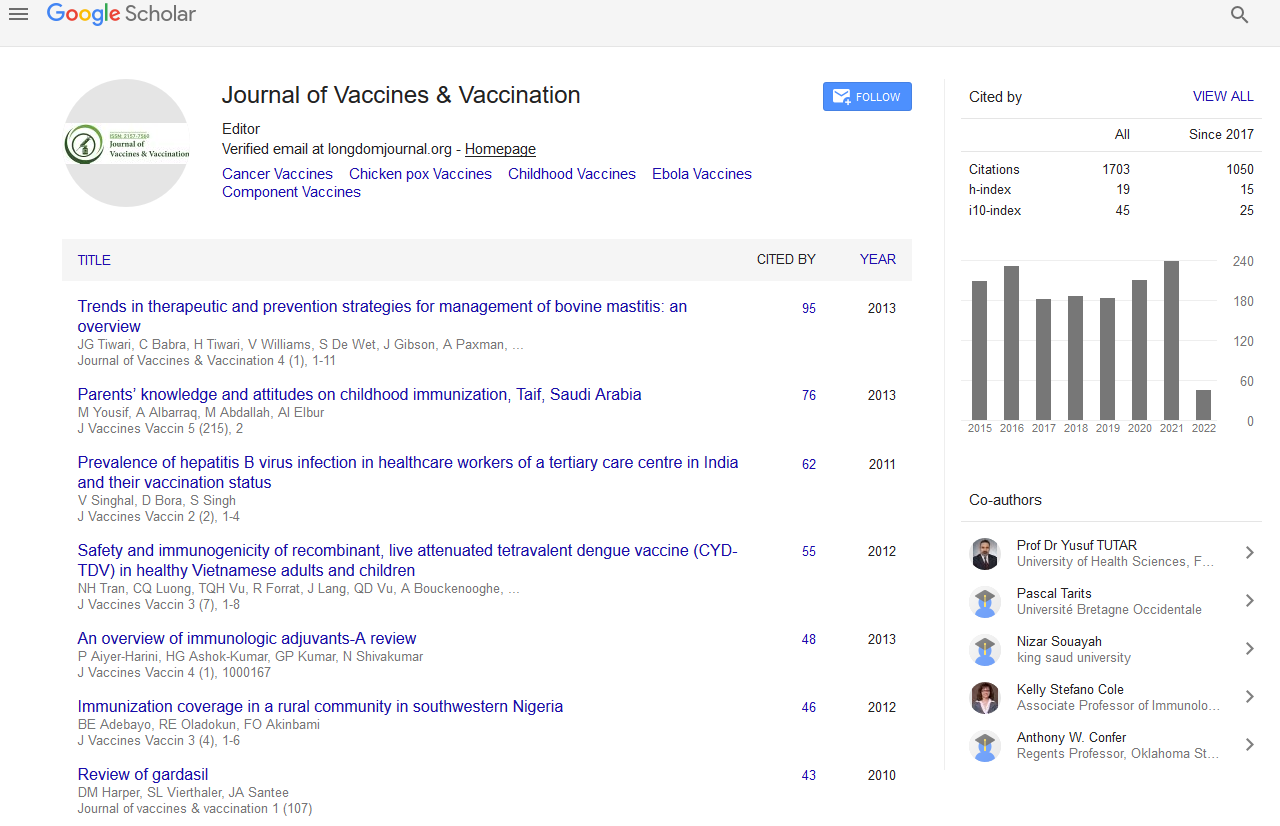Expand chevron next to Nizar Souayah
This screenshot has height=826, width=1280.
pos(1249,649)
